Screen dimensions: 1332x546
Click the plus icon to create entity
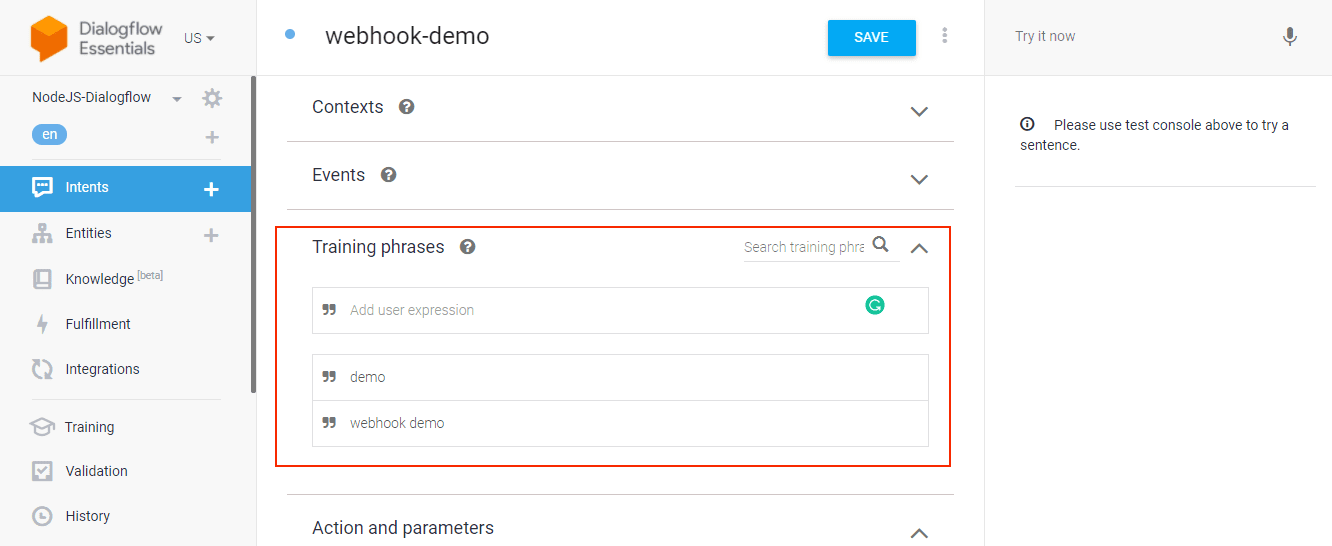(x=211, y=235)
